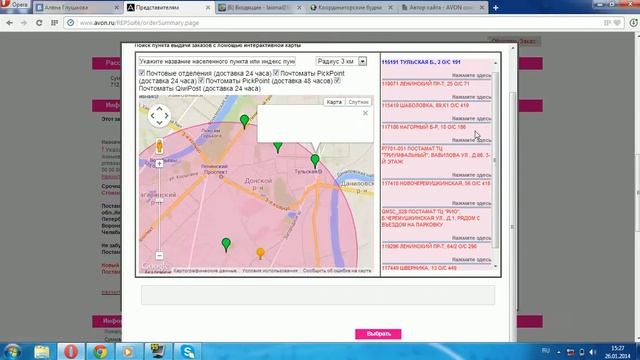Pan the map down with the arrow control
Image resolution: width=640 pixels, height=360 pixels.
point(159,122)
